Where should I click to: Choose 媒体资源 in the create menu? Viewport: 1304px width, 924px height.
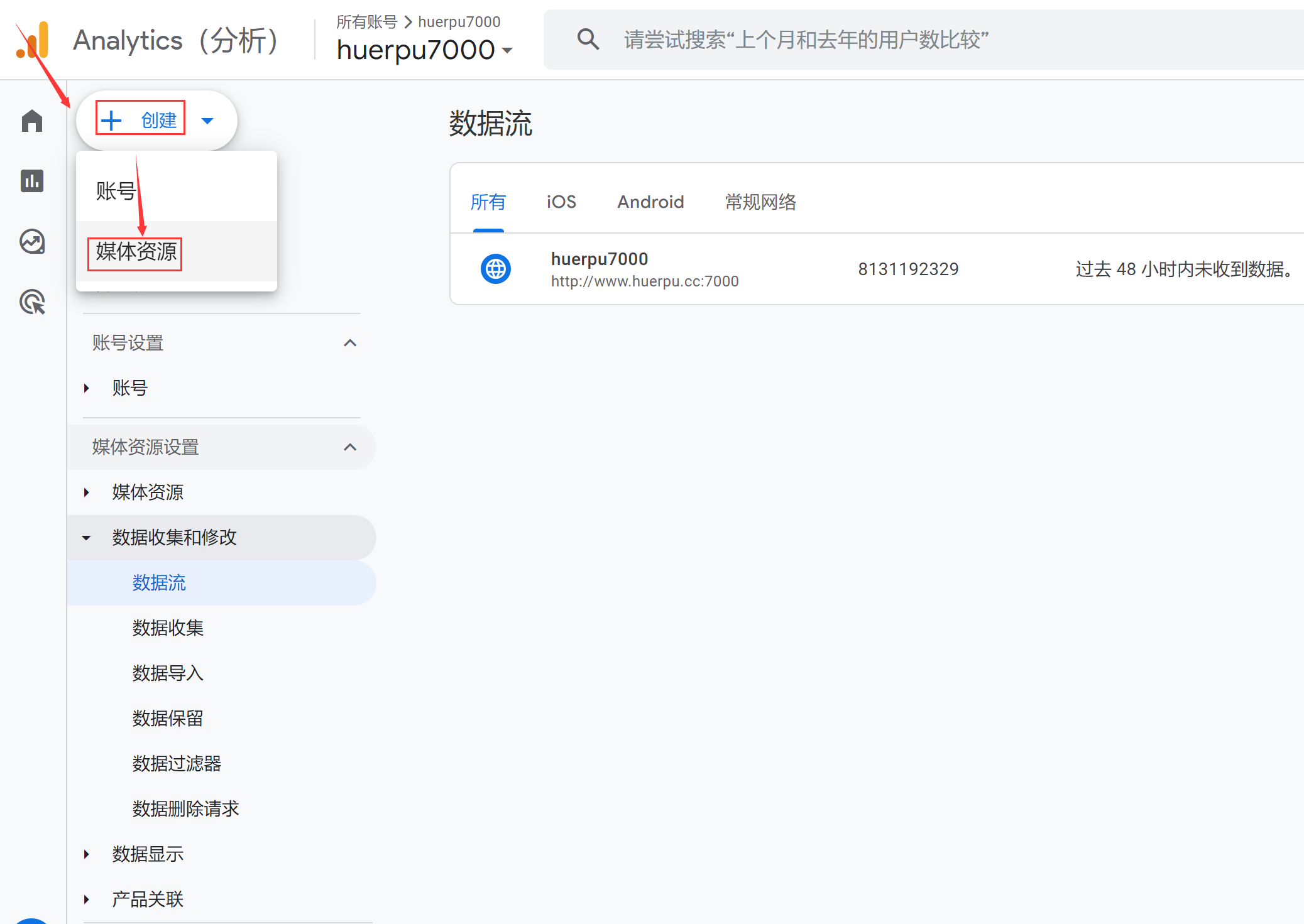click(x=177, y=251)
